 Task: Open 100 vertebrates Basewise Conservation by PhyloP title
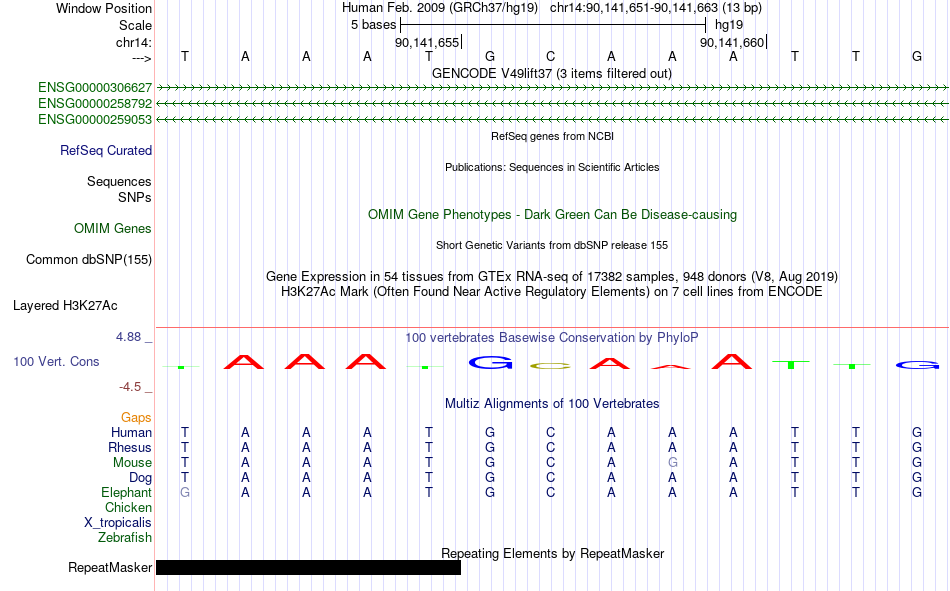pyautogui.click(x=552, y=338)
